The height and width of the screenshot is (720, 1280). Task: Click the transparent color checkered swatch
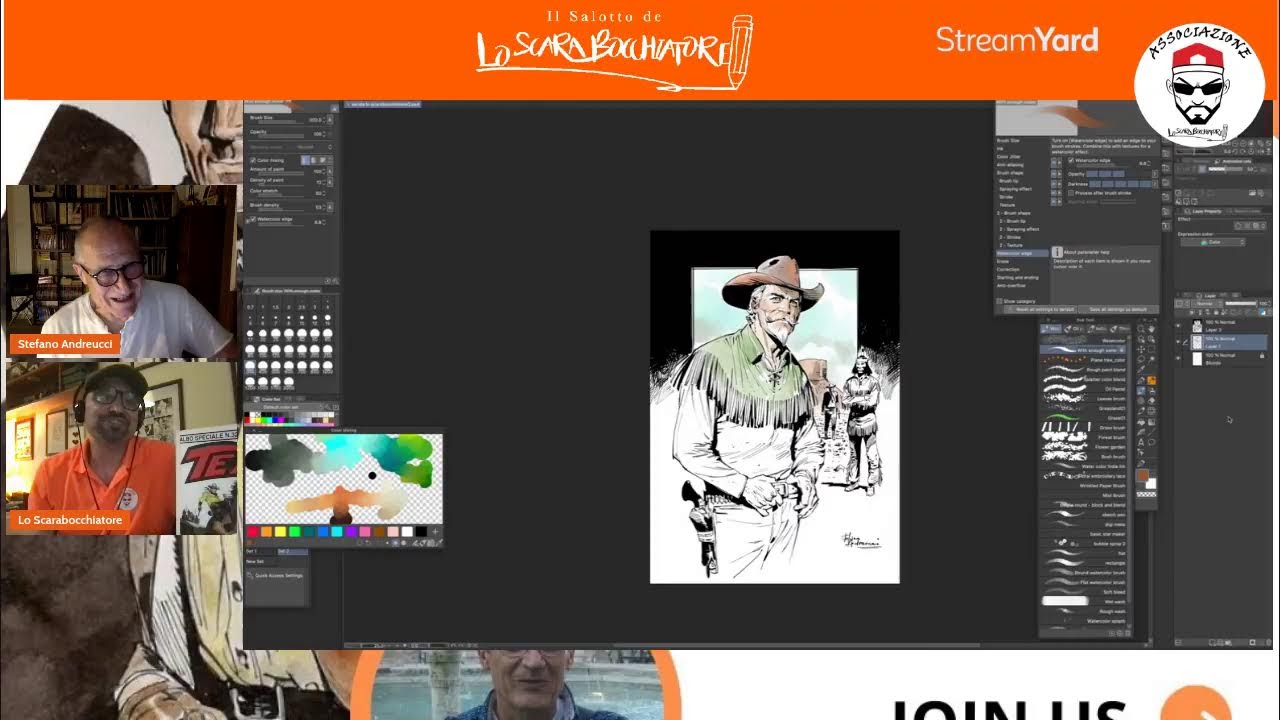coord(1147,494)
